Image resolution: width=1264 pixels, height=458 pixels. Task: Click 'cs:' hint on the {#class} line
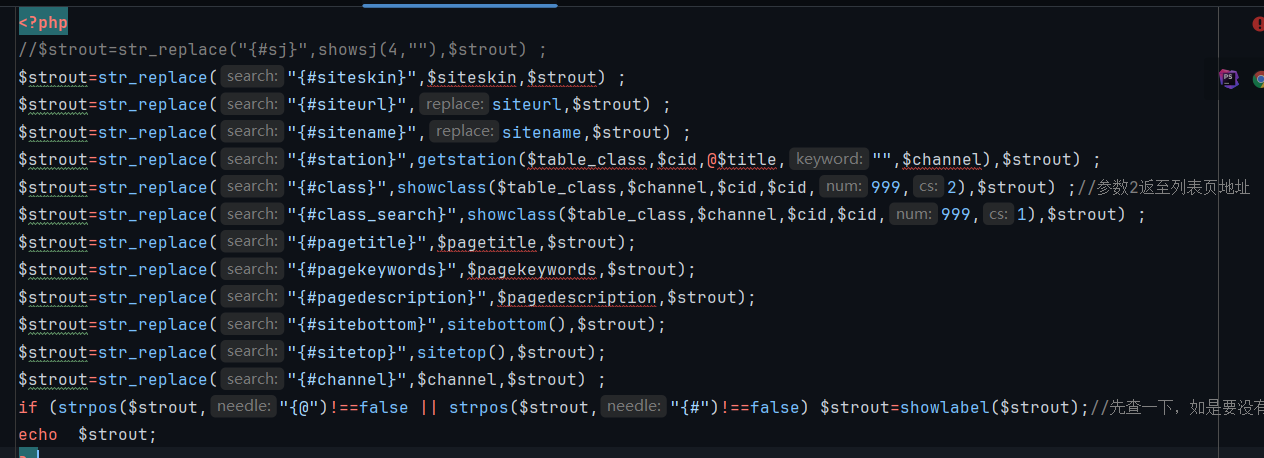point(927,187)
